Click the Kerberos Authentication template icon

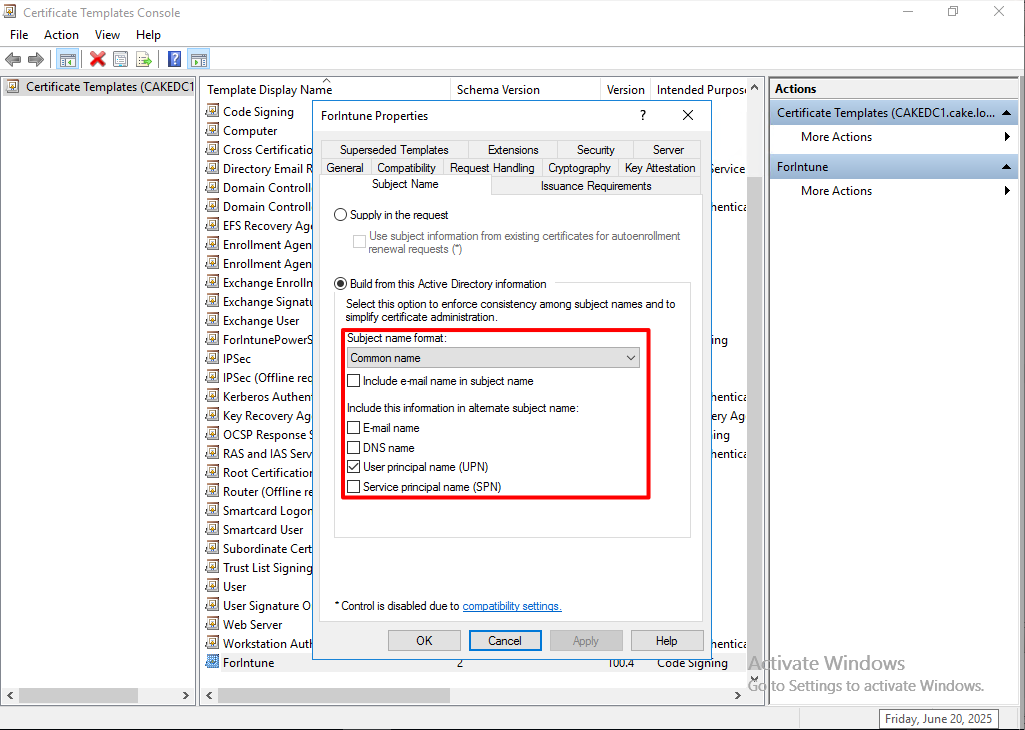click(x=212, y=396)
